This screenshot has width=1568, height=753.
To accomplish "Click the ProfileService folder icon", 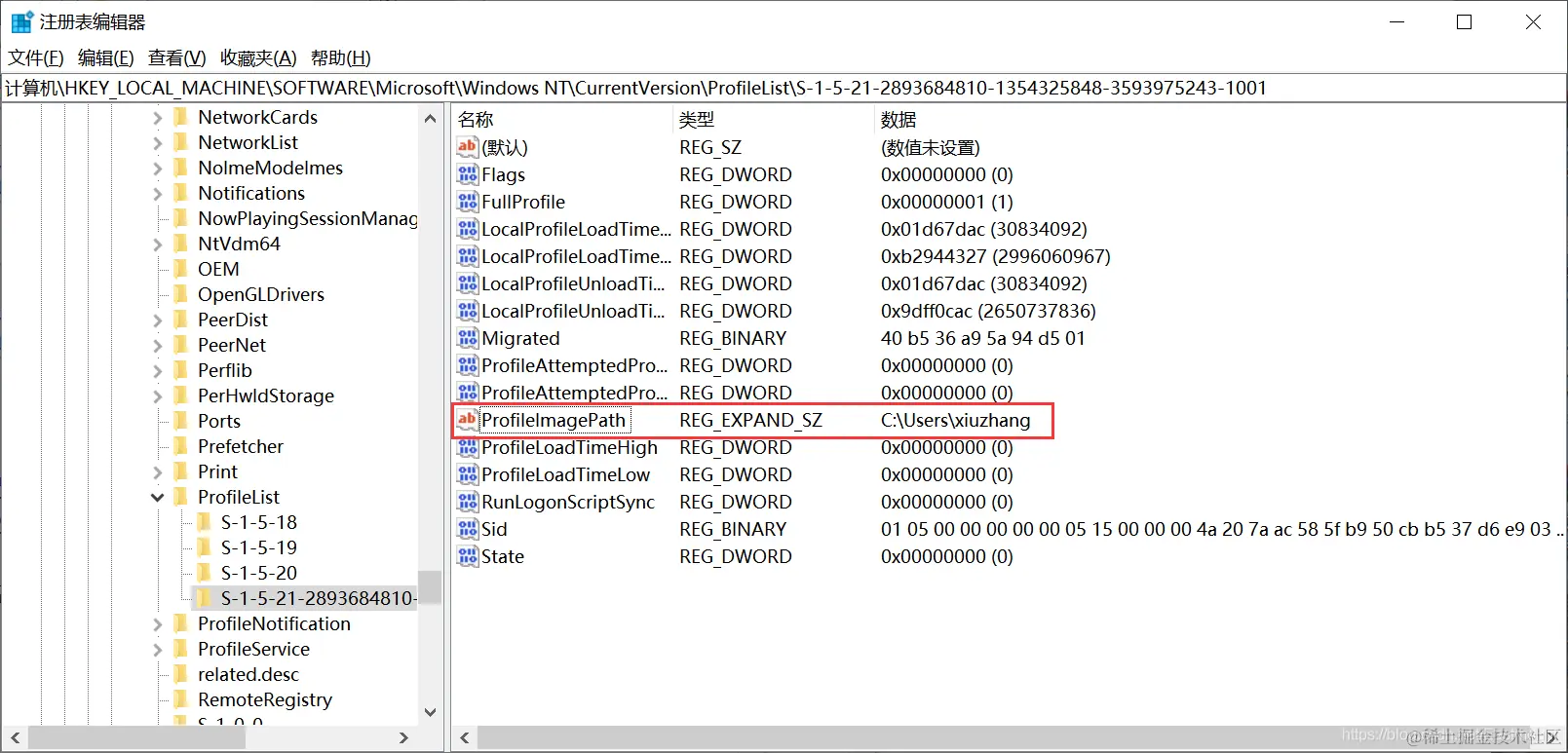I will (x=180, y=649).
